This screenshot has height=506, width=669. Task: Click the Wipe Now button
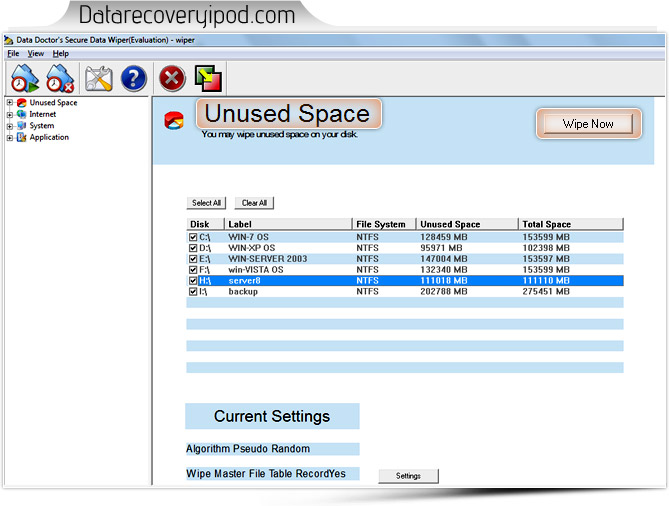coord(588,124)
